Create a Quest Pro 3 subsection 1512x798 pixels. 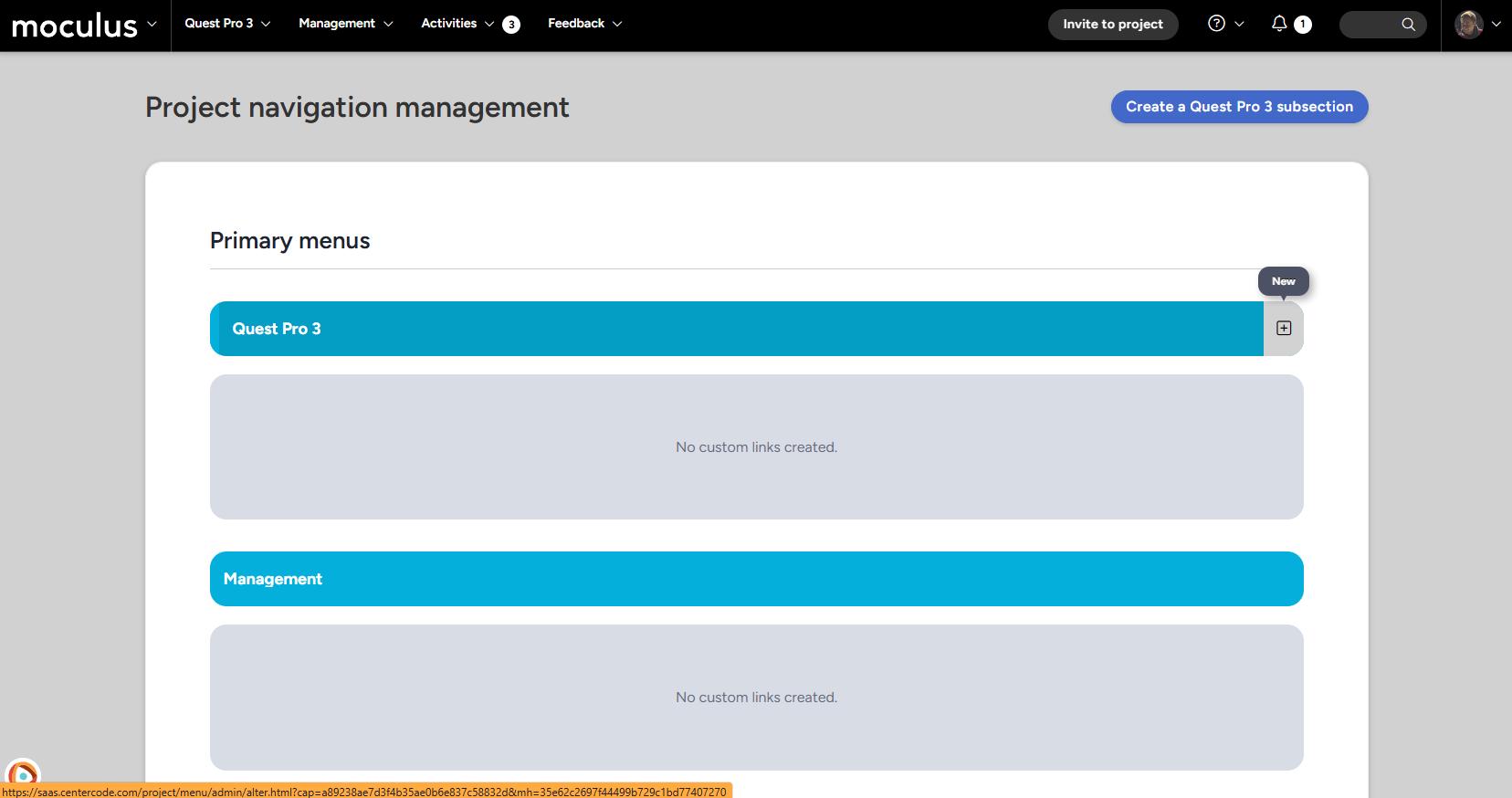coord(1239,107)
